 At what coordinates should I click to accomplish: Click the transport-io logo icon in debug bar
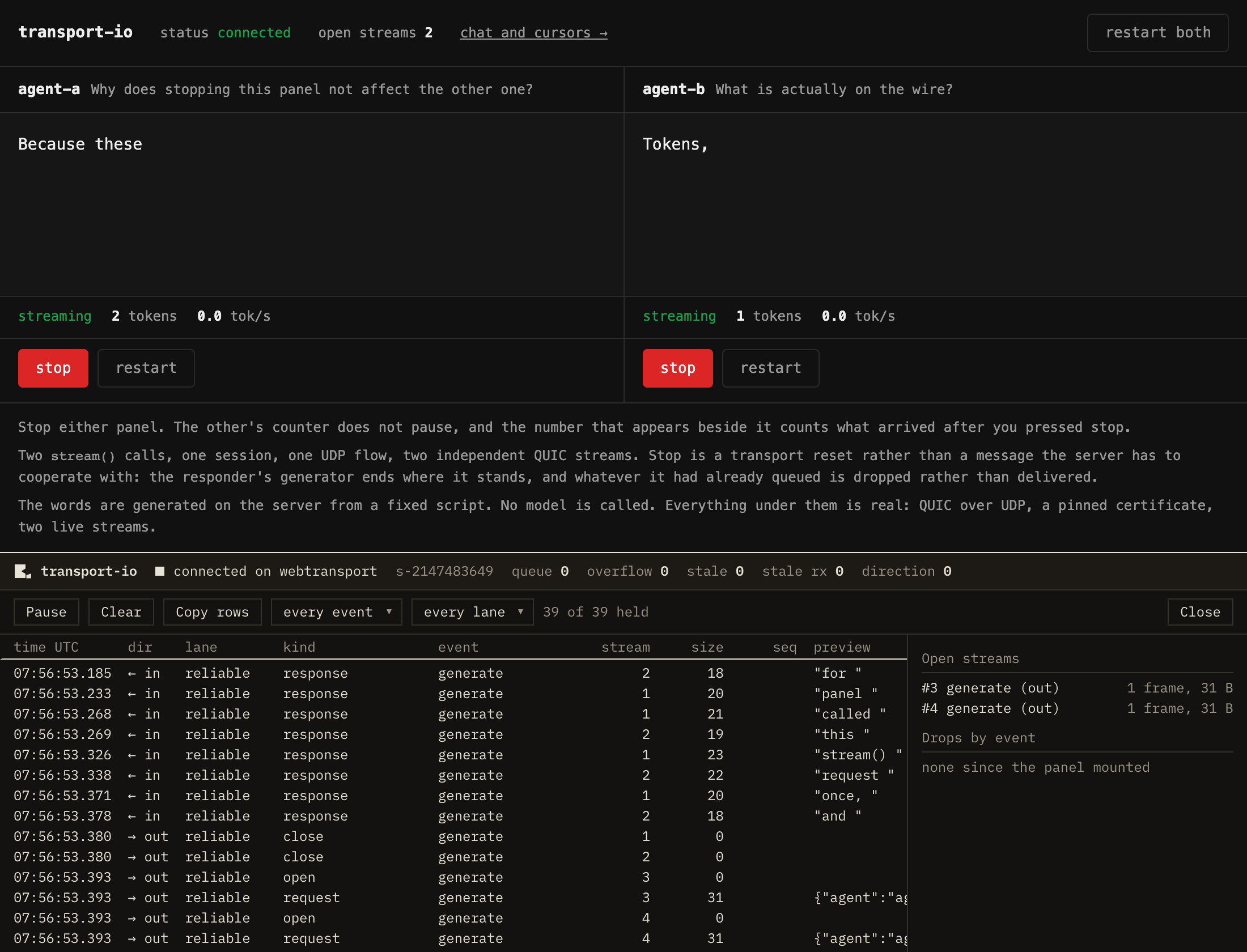pyautogui.click(x=23, y=571)
